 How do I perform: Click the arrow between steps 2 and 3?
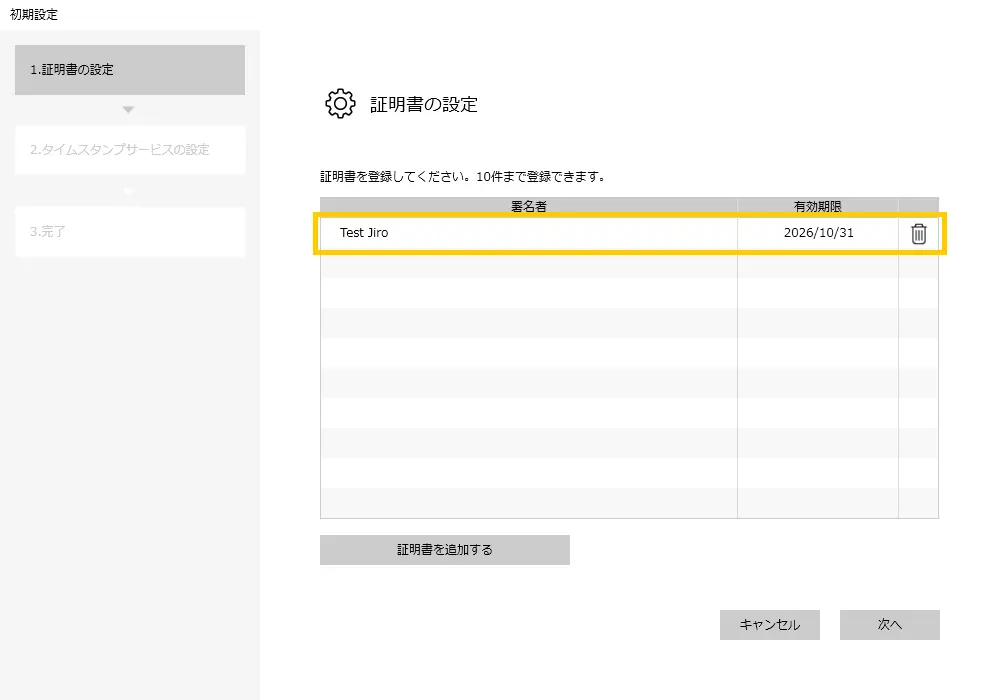[x=128, y=190]
